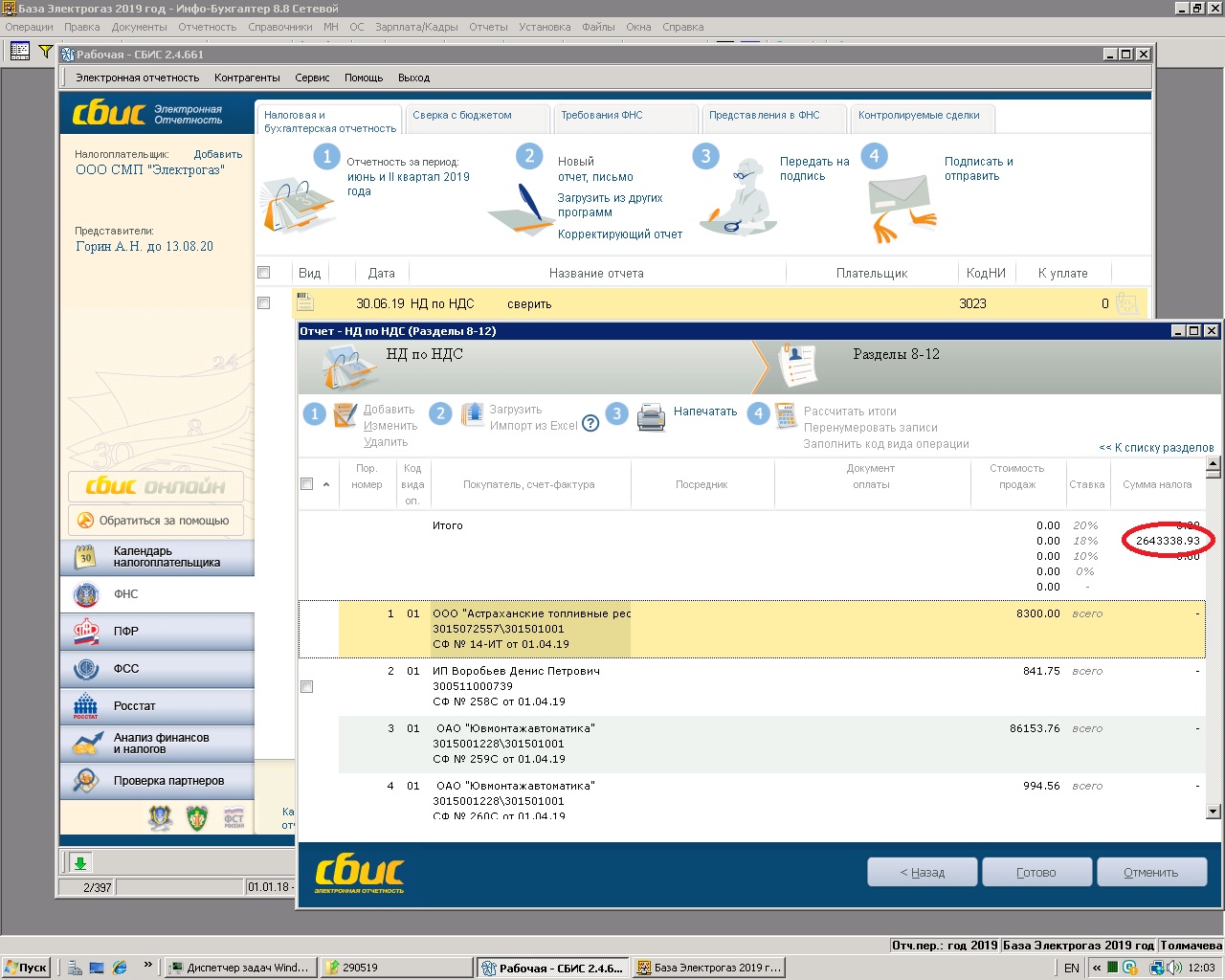Click the faded icon at end of НДС report row
Viewport: 1225px width, 980px height.
pos(1127,303)
